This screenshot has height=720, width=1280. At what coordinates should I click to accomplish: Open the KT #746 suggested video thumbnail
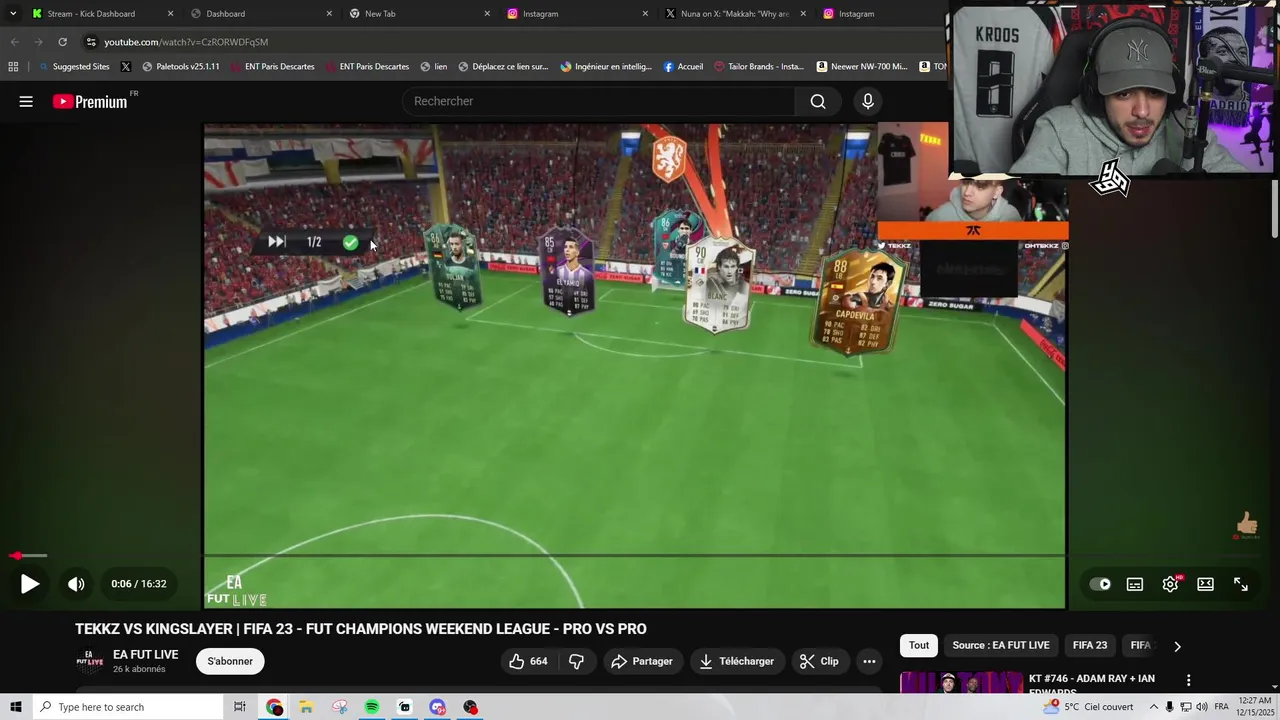pos(960,682)
